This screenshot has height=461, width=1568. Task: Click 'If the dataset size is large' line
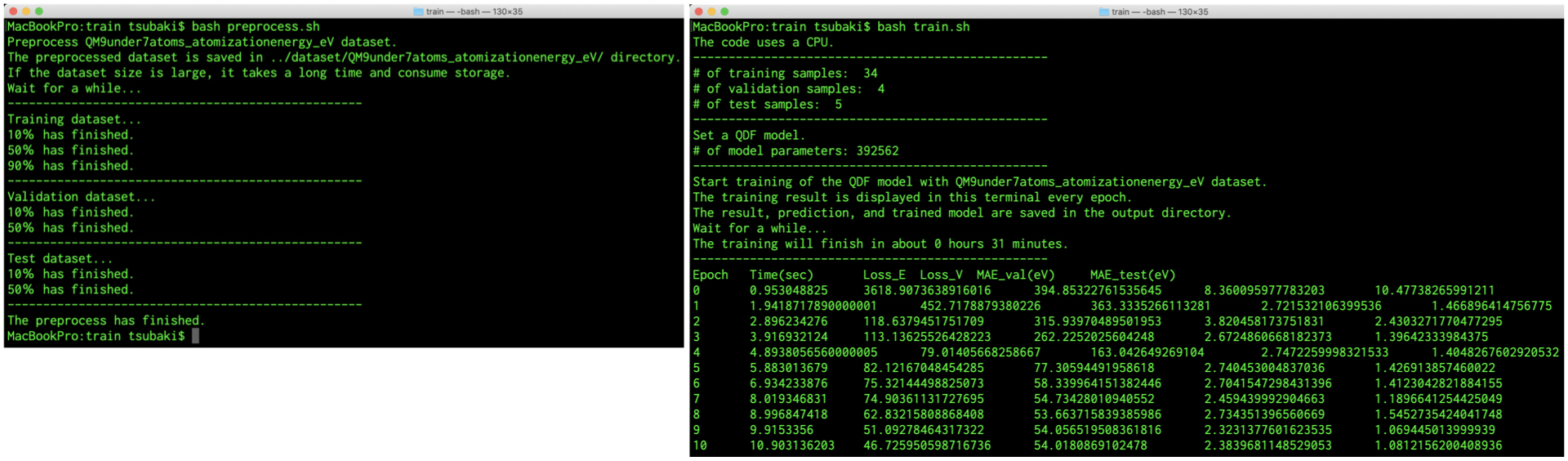[x=259, y=74]
